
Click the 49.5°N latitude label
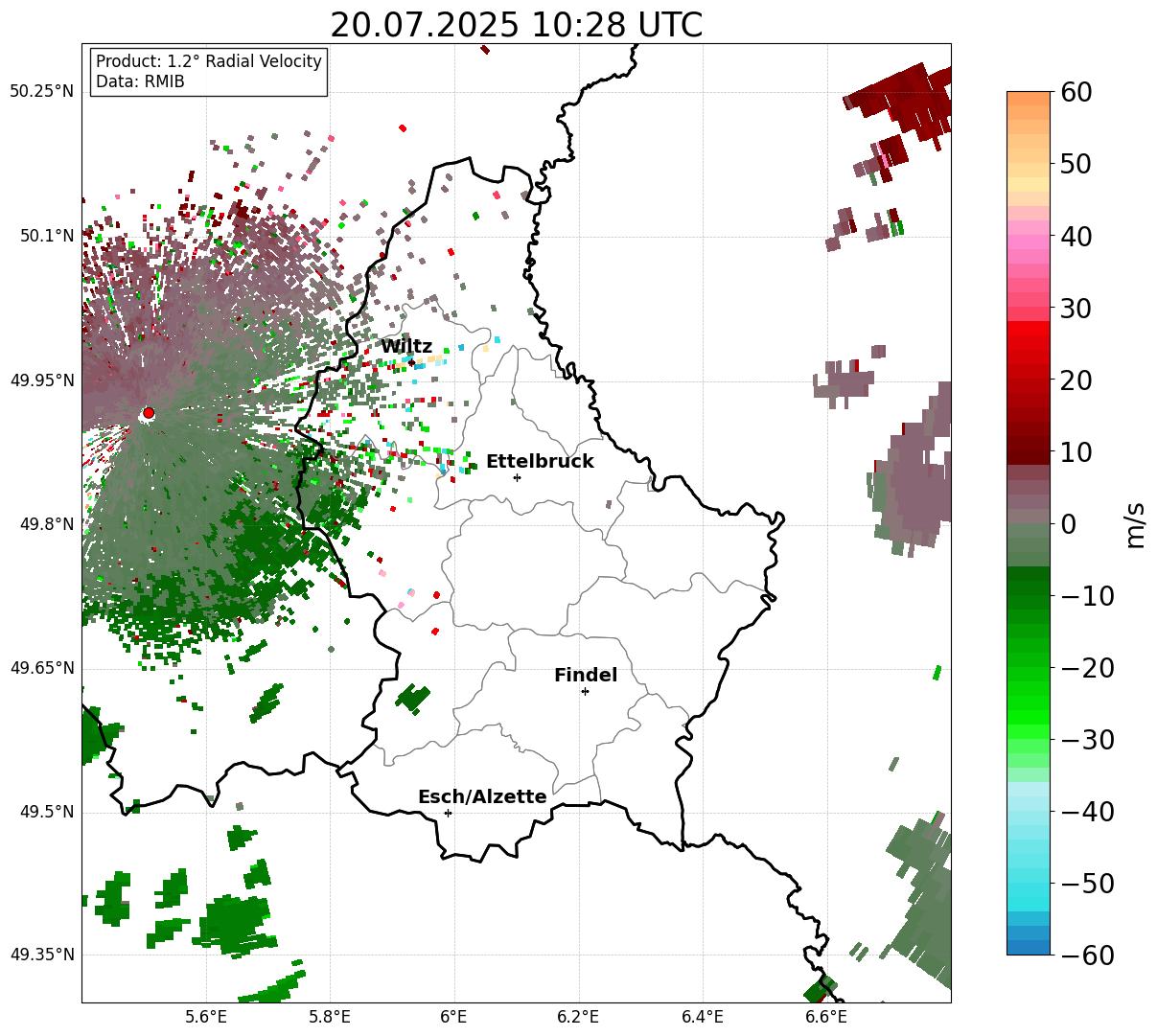[46, 812]
